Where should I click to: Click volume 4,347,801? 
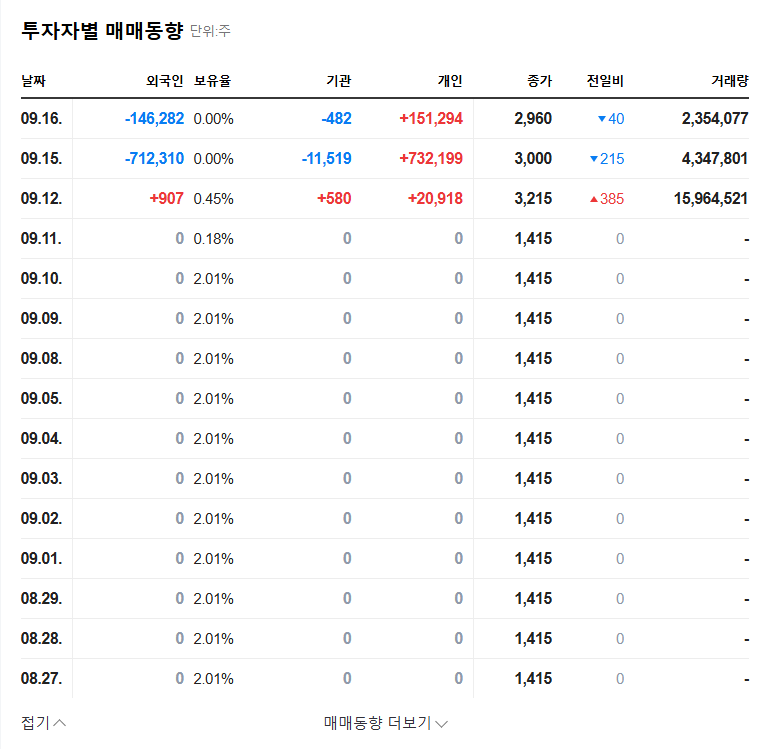coord(715,159)
